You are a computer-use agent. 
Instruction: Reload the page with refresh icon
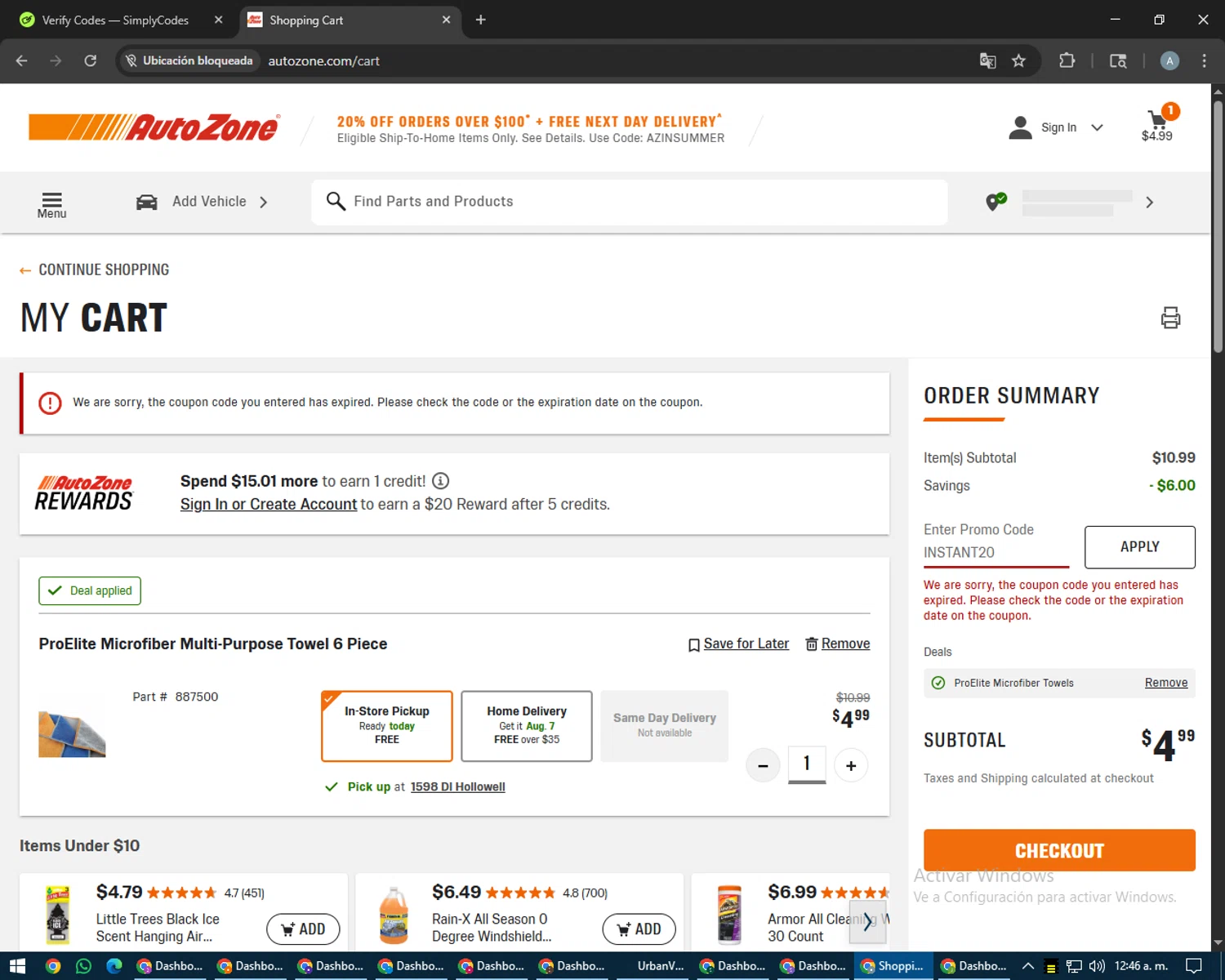click(x=91, y=60)
